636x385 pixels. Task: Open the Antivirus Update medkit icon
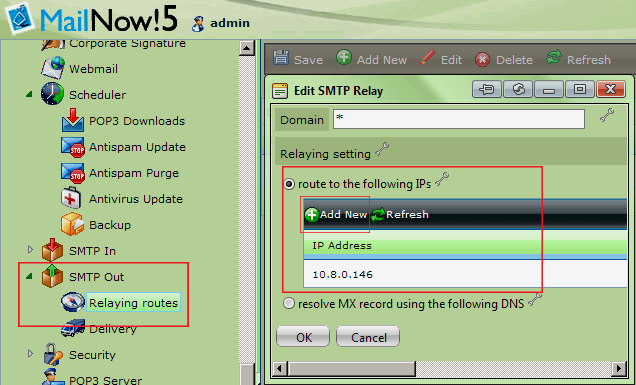[71, 198]
